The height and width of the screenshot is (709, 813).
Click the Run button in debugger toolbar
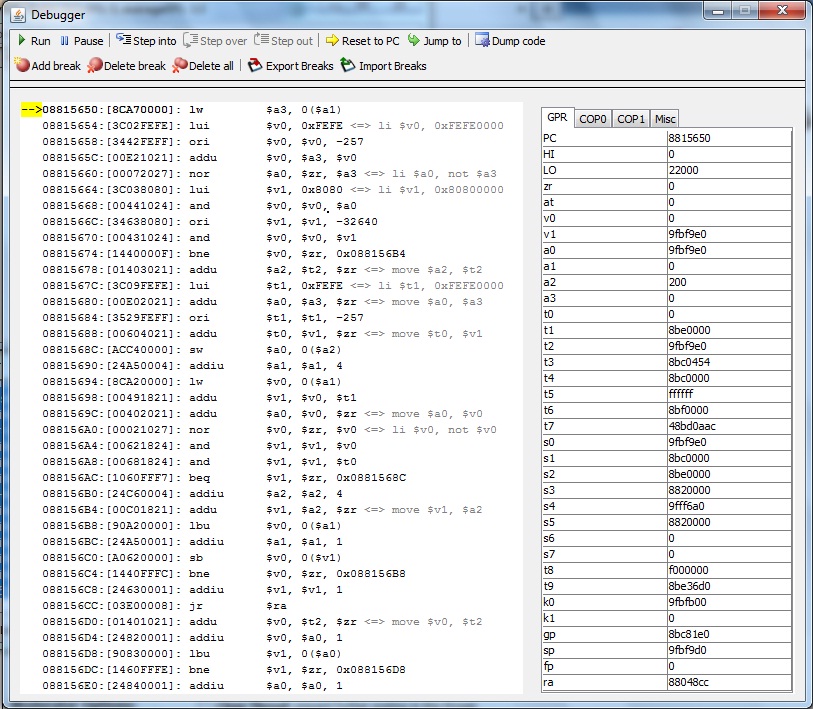tap(32, 41)
